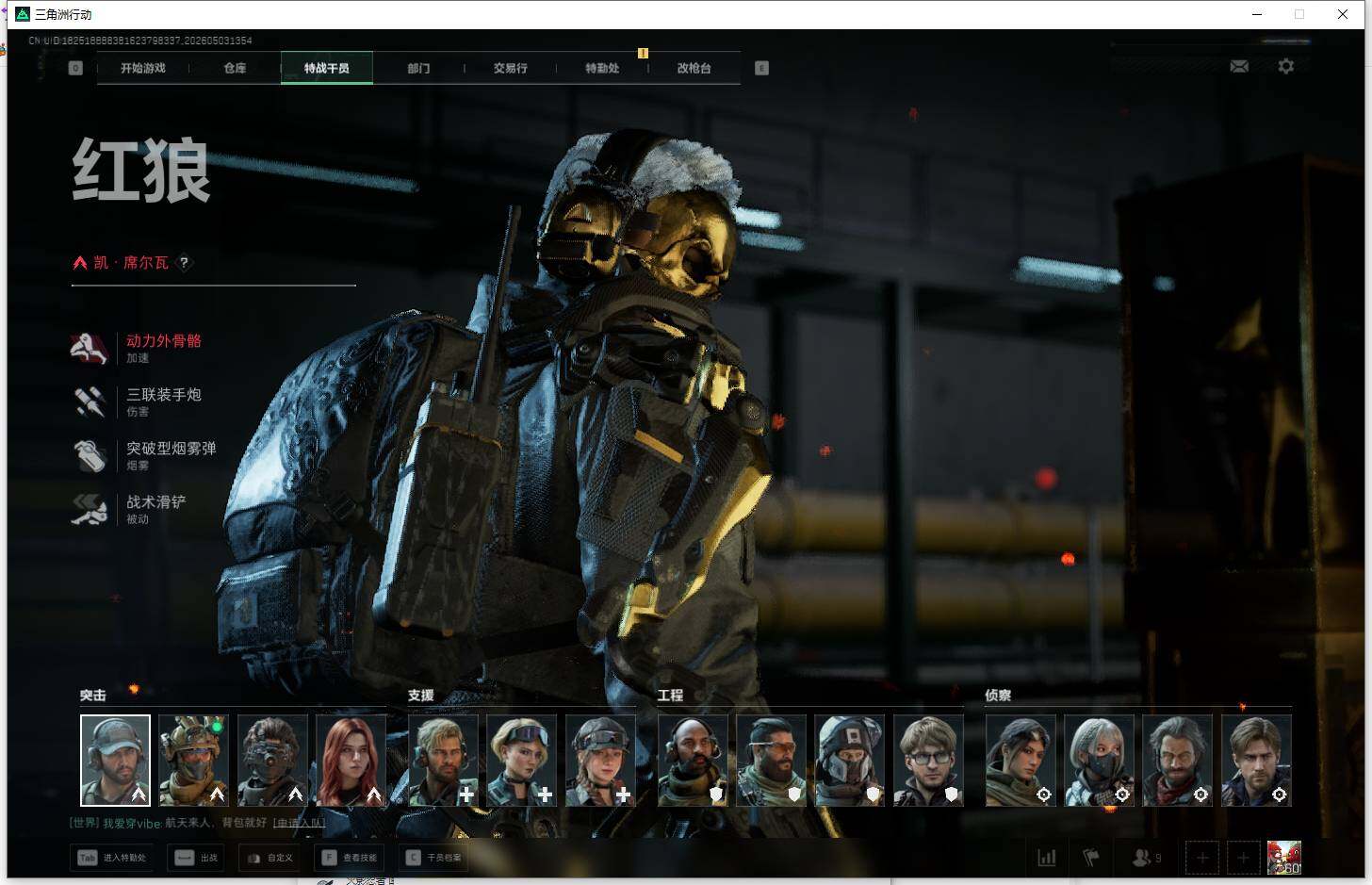Select the 突击 operator with camouflage helmet
This screenshot has width=1372, height=885.
pyautogui.click(x=193, y=761)
